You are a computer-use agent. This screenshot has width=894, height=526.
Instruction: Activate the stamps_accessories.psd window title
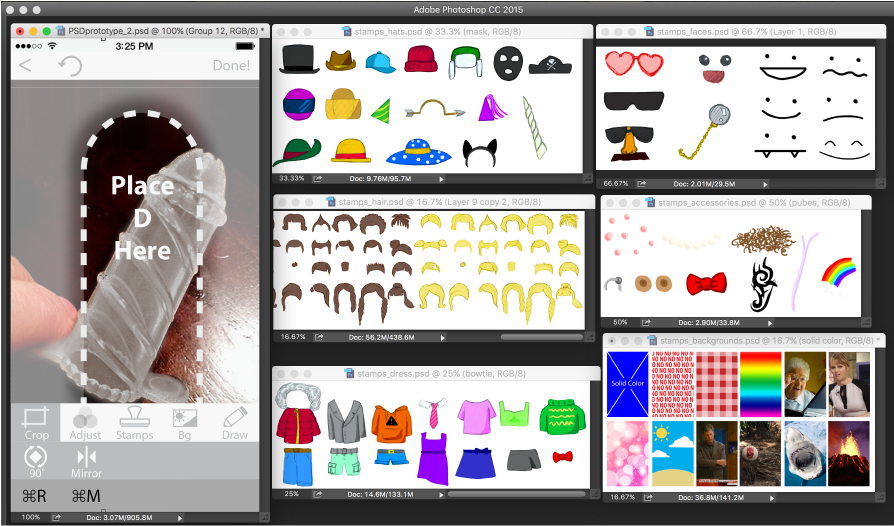point(754,202)
